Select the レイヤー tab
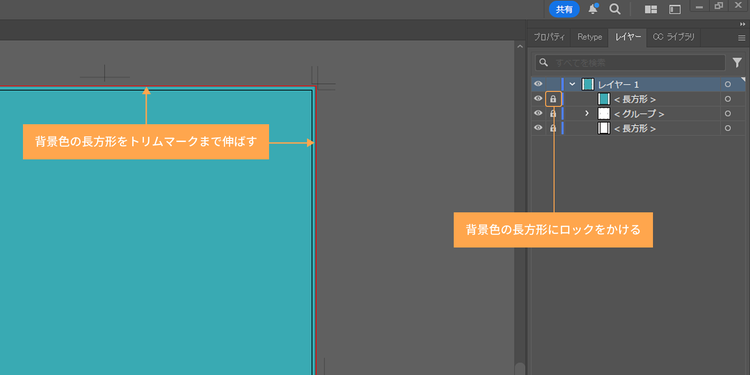750x375 pixels. (628, 37)
